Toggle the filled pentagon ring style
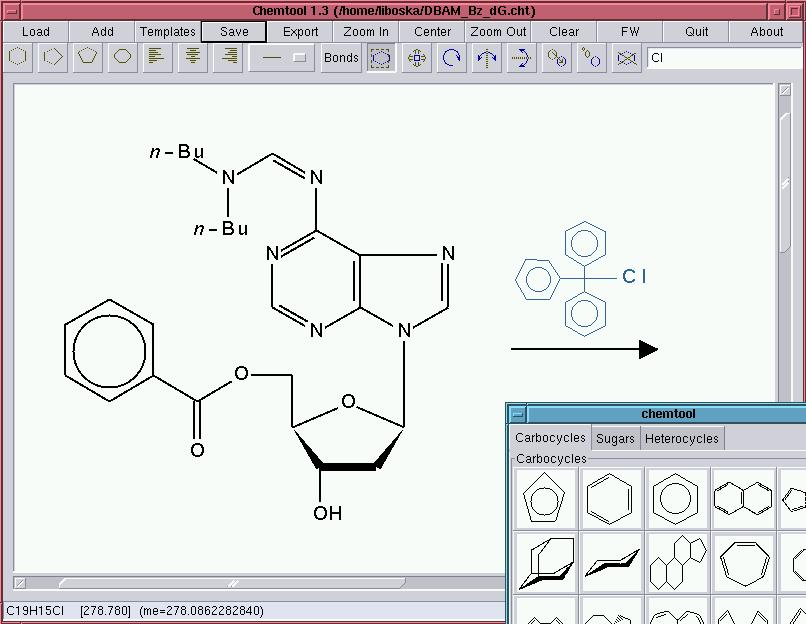The image size is (806, 624). (x=87, y=58)
